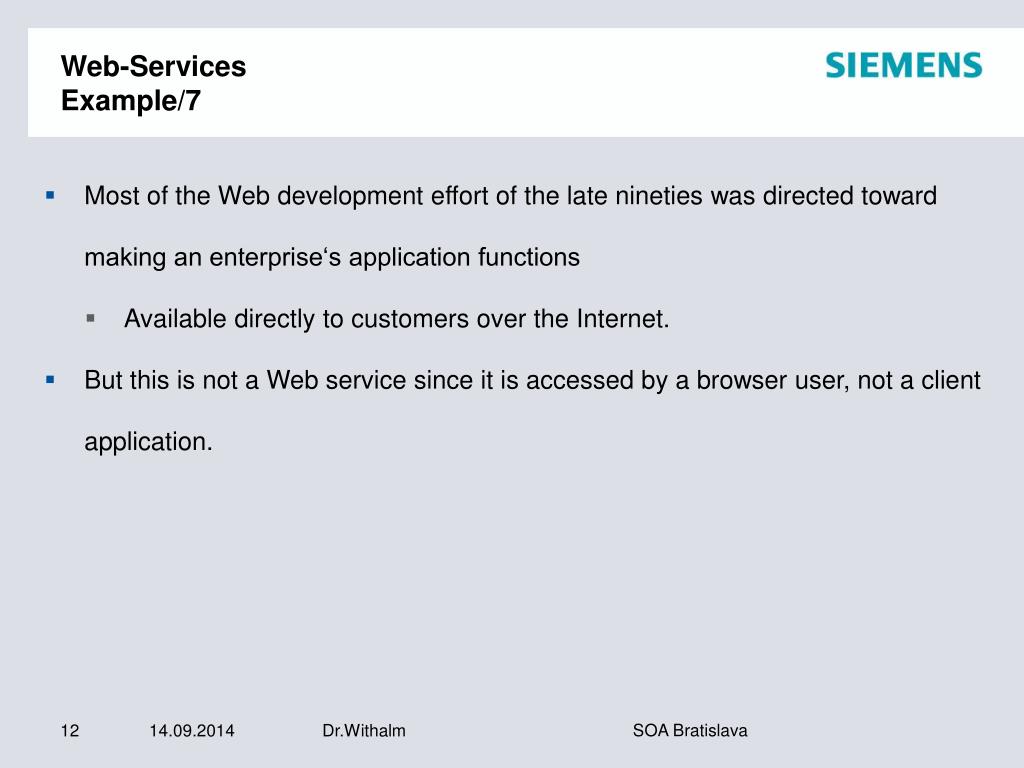Image resolution: width=1024 pixels, height=768 pixels.
Task: Click the gray sub-bullet marker
Action: point(90,318)
